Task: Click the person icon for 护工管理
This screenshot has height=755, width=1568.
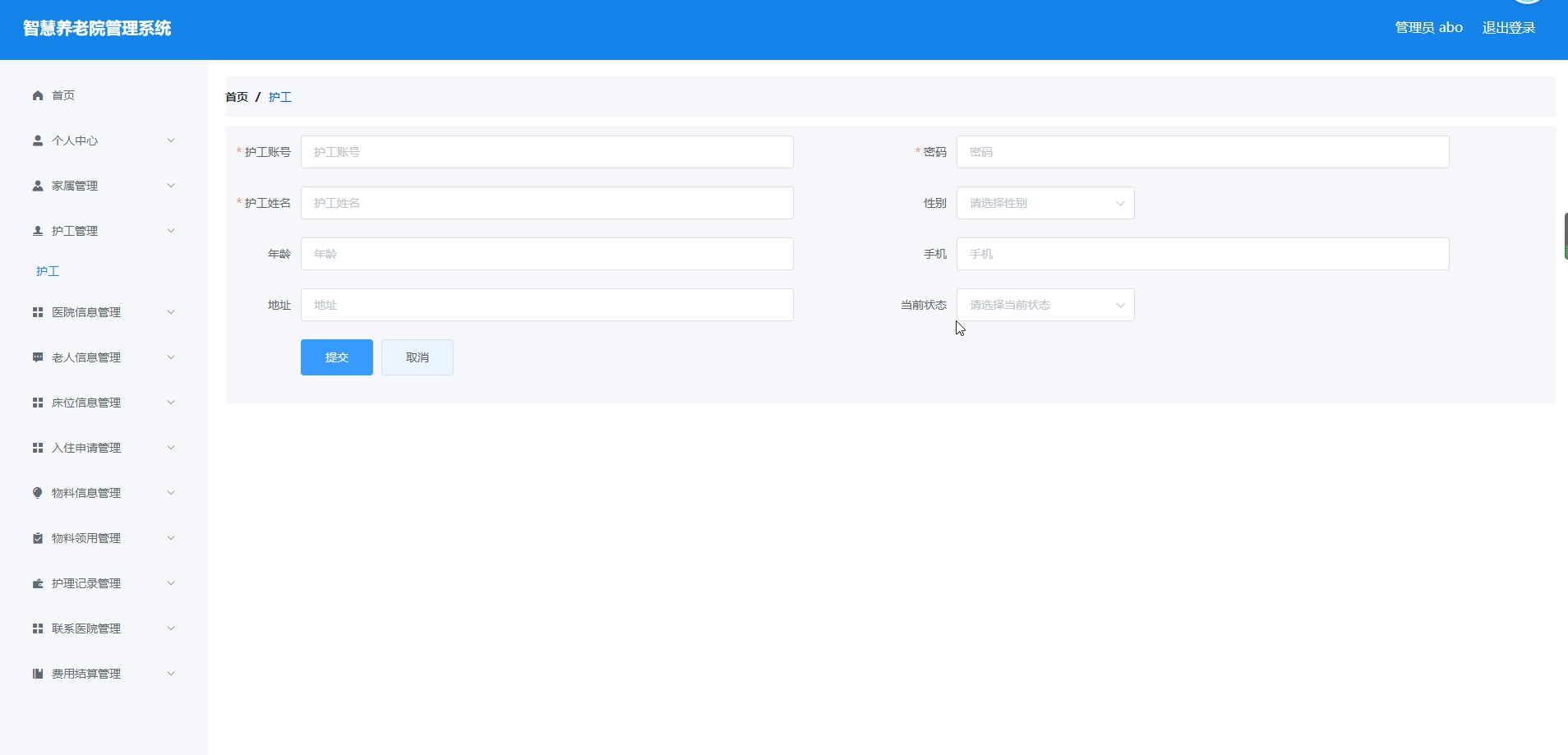Action: click(x=38, y=231)
